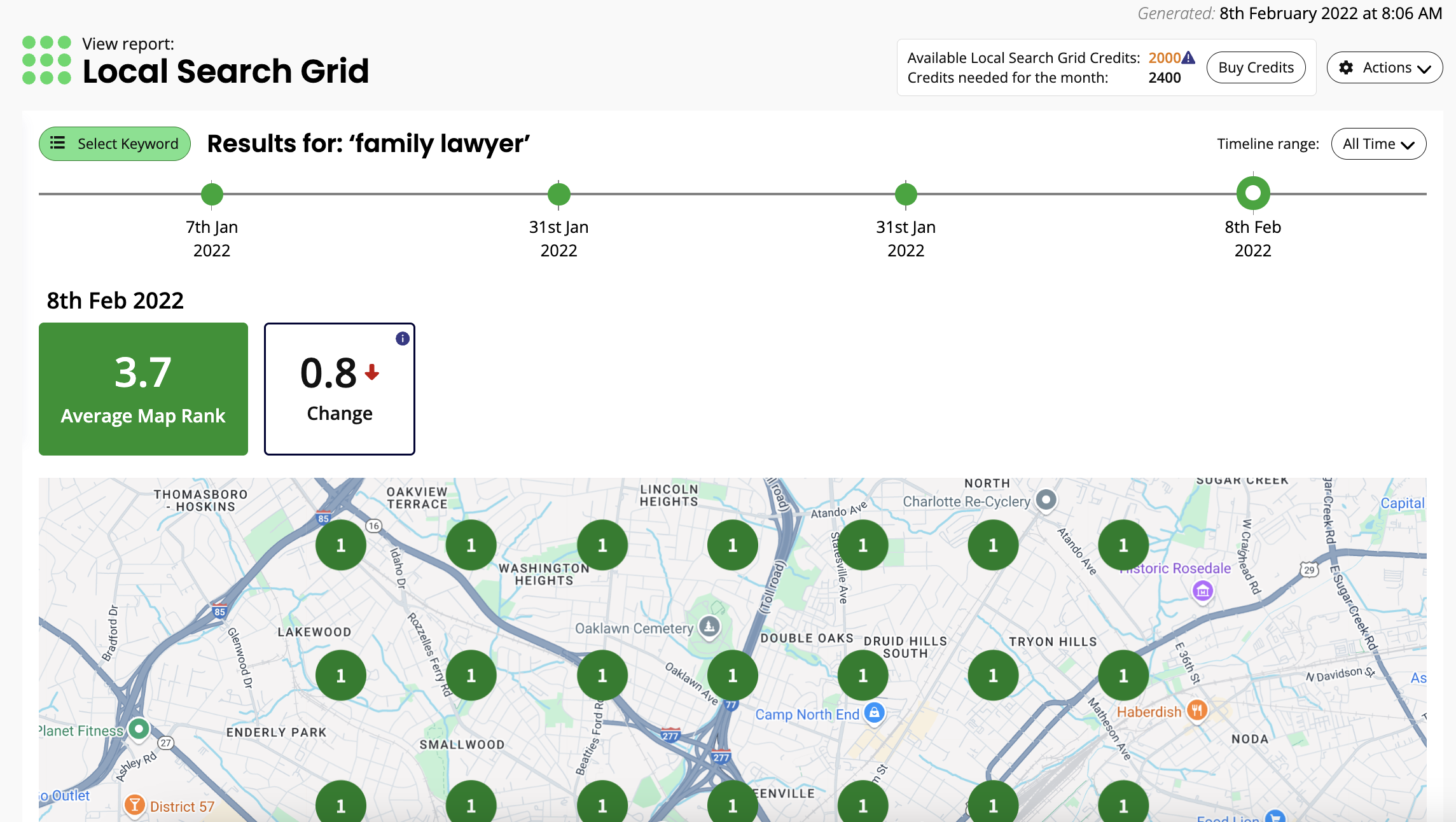Click rank 1 marker right of Rozzelles Ferry Rd

[471, 676]
